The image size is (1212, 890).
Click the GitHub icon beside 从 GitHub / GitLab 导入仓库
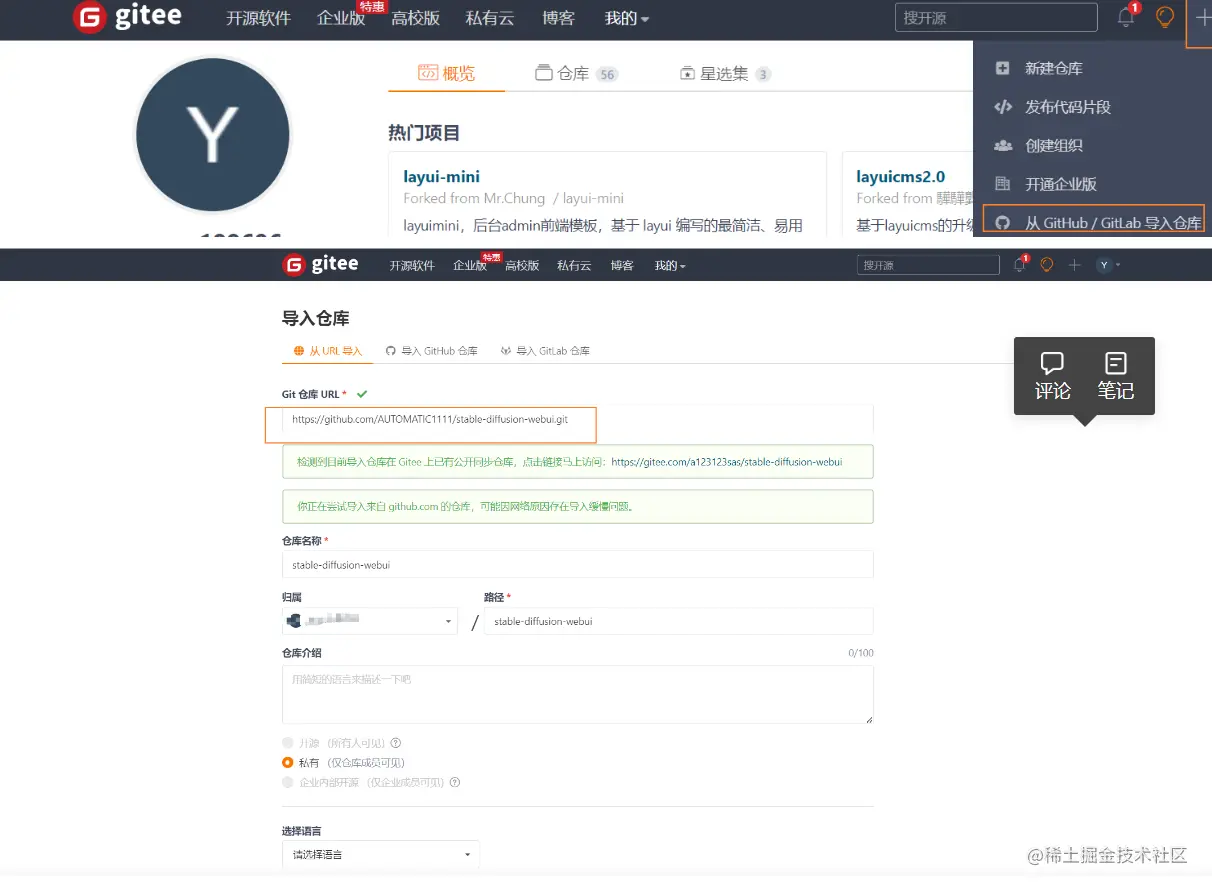pos(1003,222)
